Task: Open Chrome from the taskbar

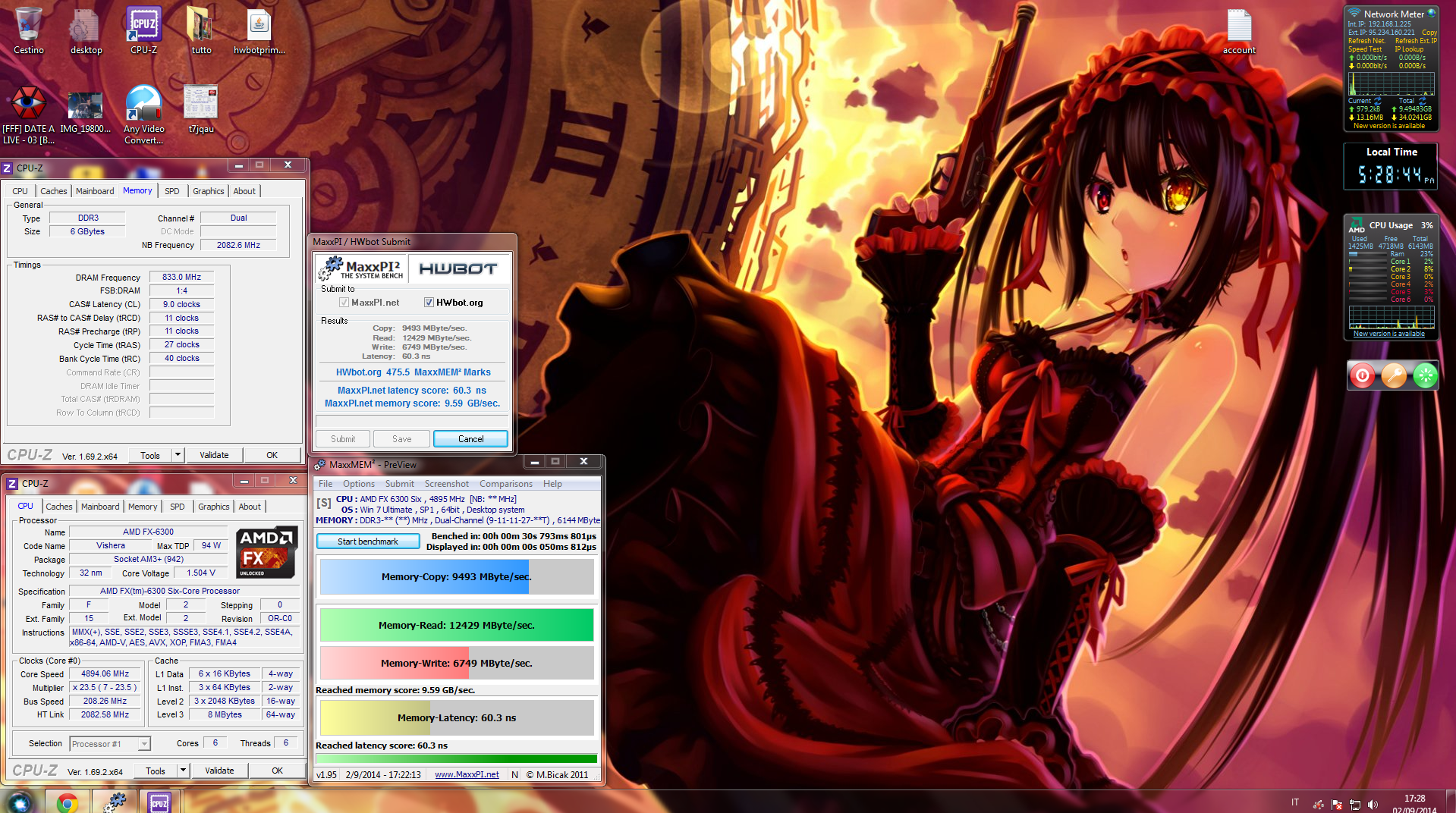Action: [x=67, y=802]
